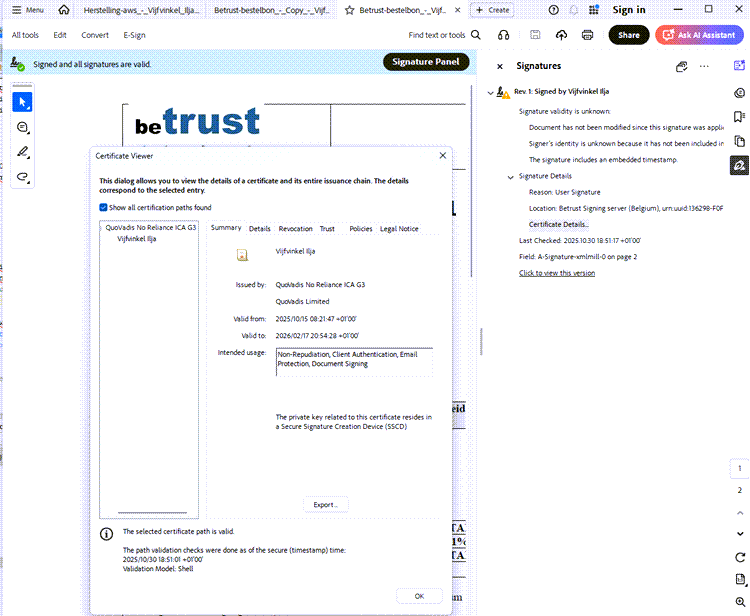Click the horizontal scrollbar of certificate list

152,513
